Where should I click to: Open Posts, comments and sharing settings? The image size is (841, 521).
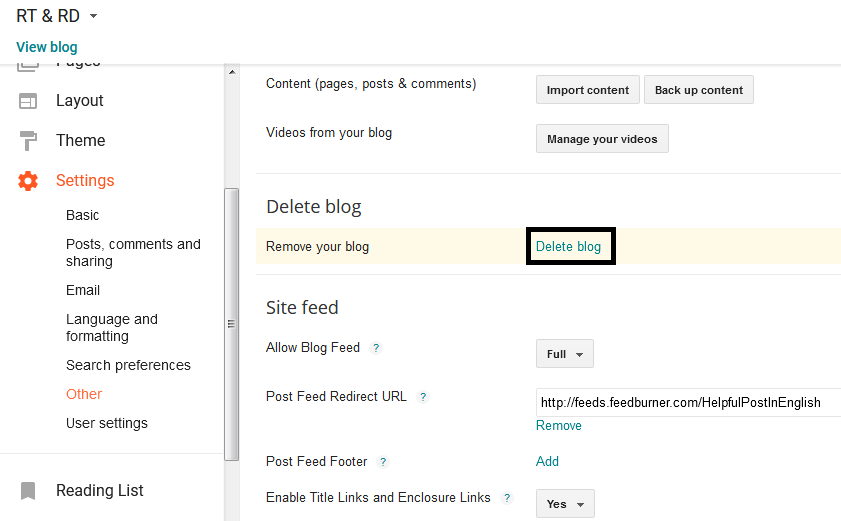coord(133,253)
